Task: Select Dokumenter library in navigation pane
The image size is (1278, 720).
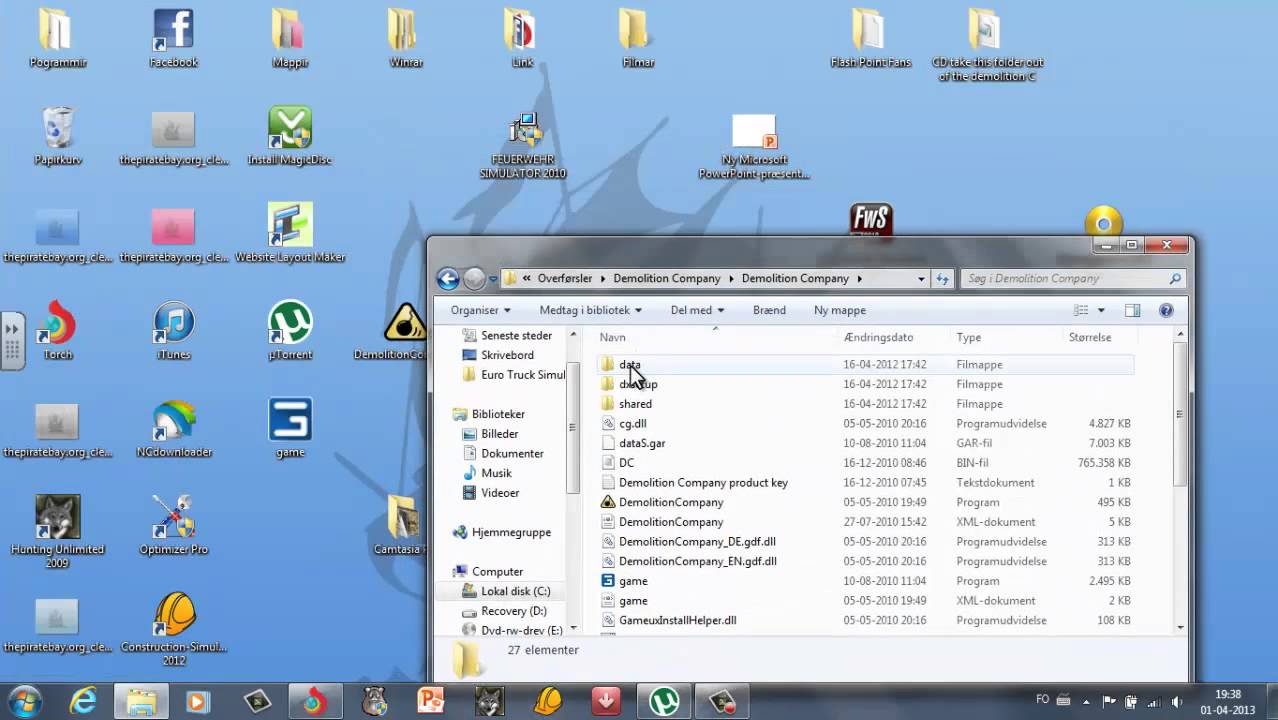Action: coord(503,453)
